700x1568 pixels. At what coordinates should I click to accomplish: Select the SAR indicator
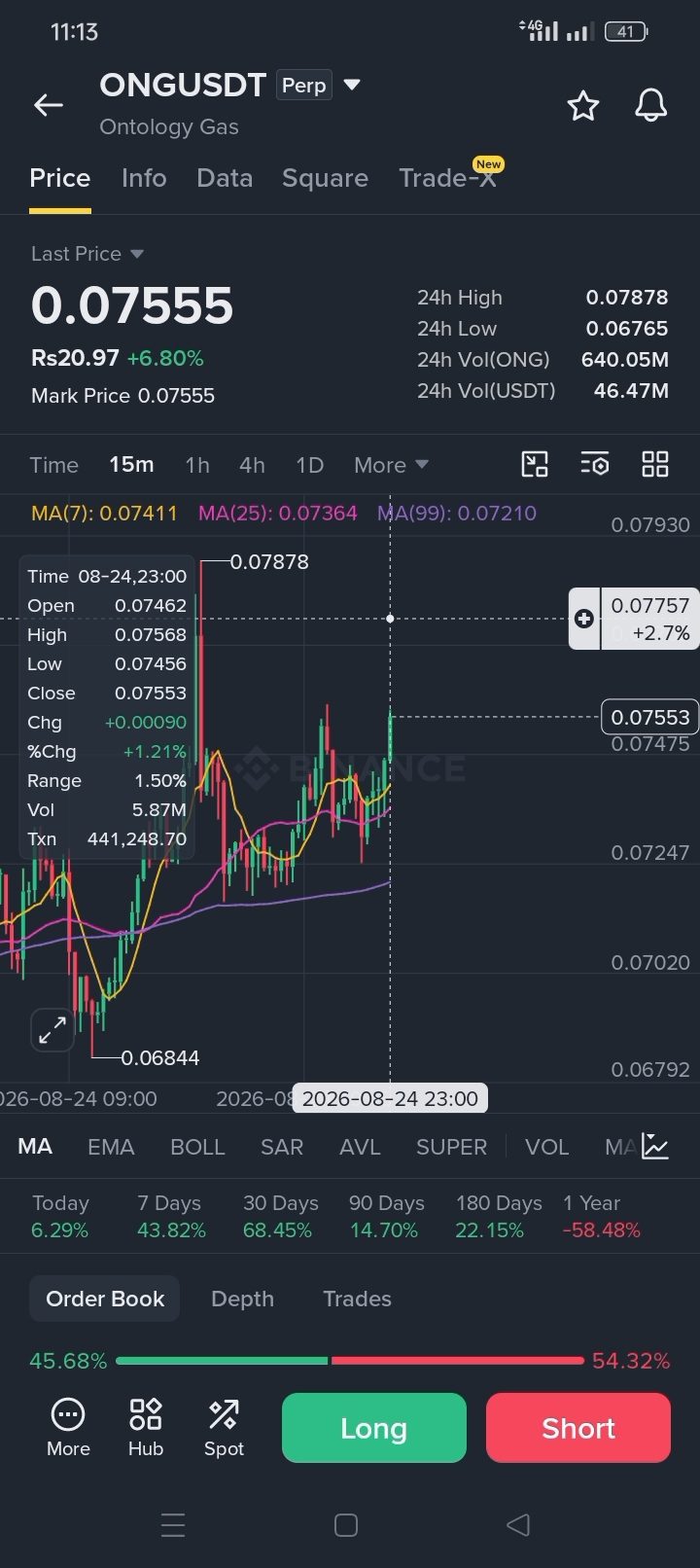tap(282, 1147)
